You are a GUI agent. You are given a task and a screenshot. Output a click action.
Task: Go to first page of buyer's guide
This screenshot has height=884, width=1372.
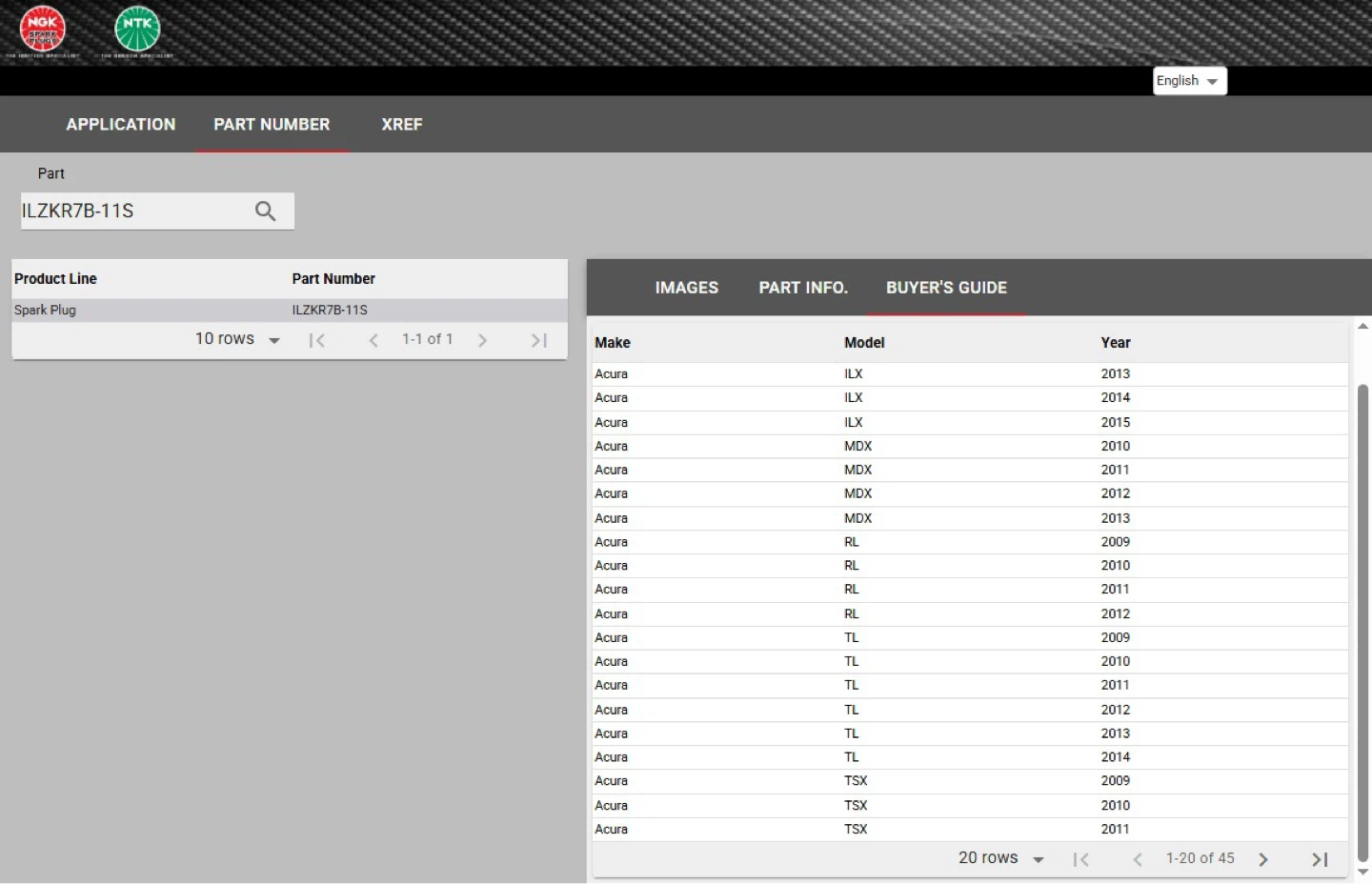pos(1081,859)
